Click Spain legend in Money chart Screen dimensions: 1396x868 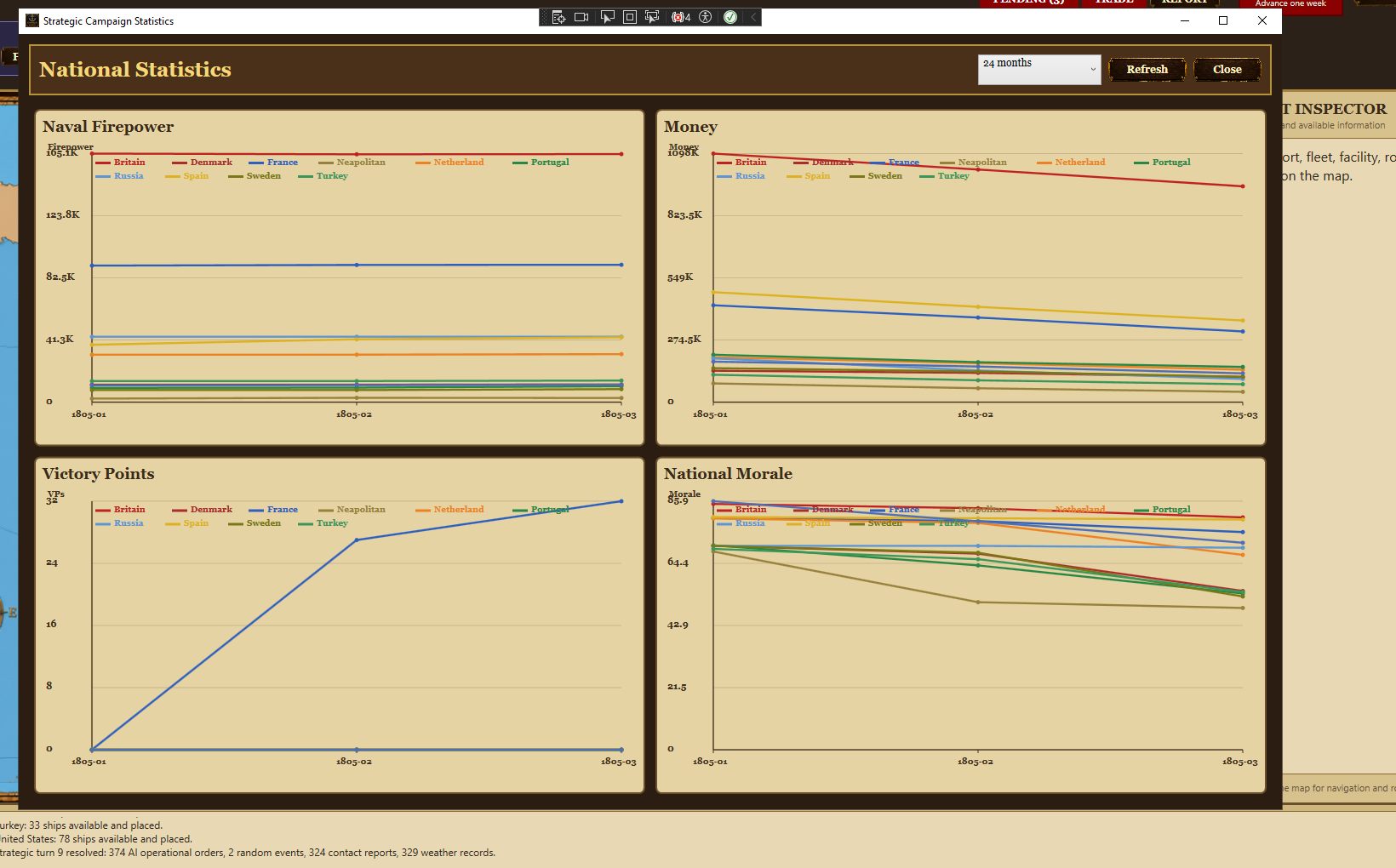808,176
